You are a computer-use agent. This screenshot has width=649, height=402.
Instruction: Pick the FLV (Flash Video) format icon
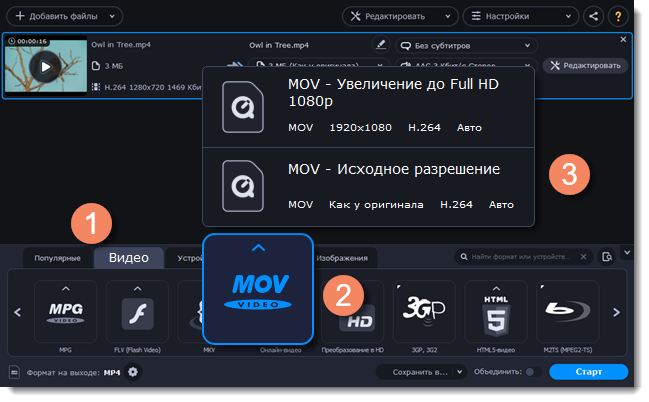pos(137,312)
